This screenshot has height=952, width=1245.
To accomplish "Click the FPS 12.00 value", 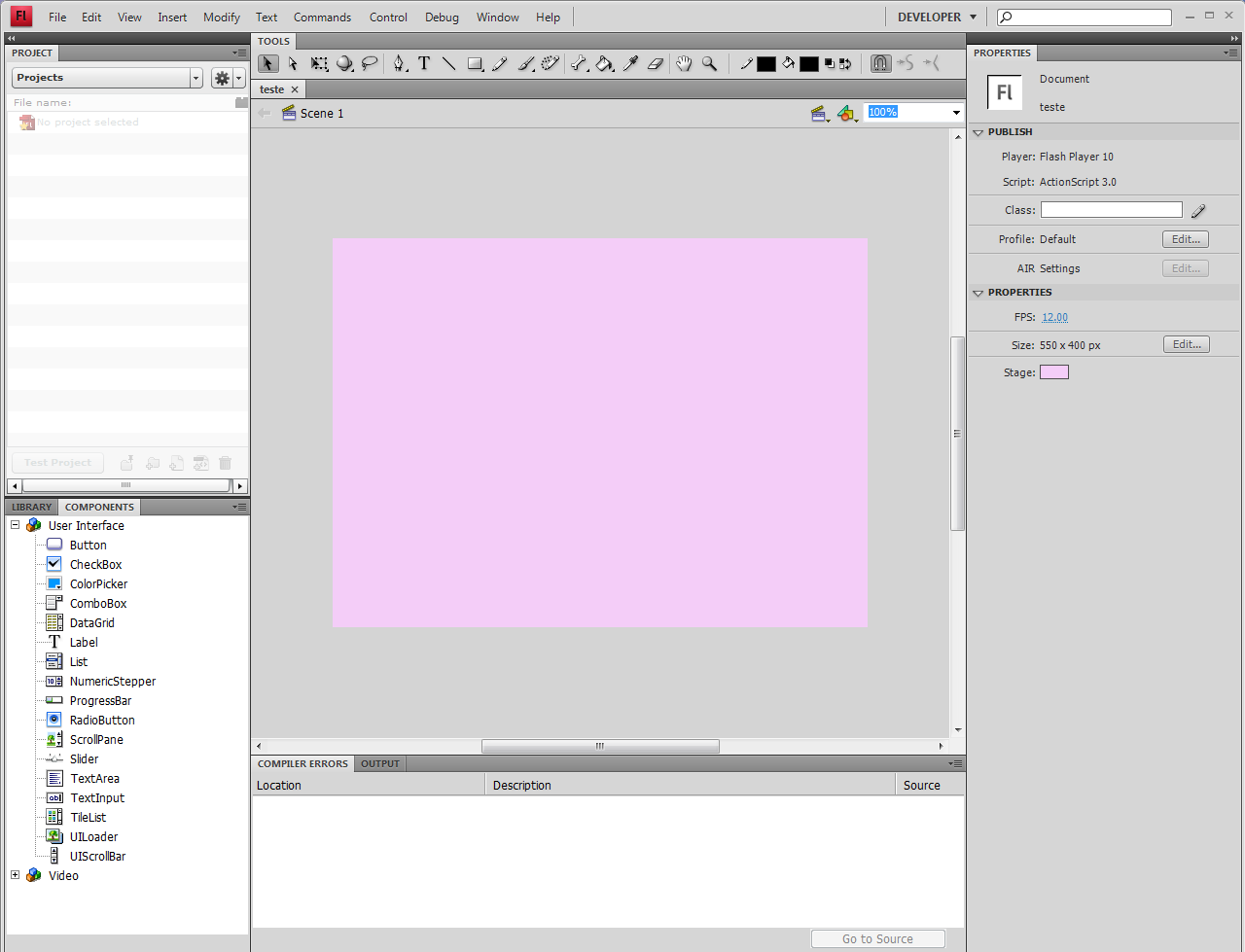I will 1054,317.
